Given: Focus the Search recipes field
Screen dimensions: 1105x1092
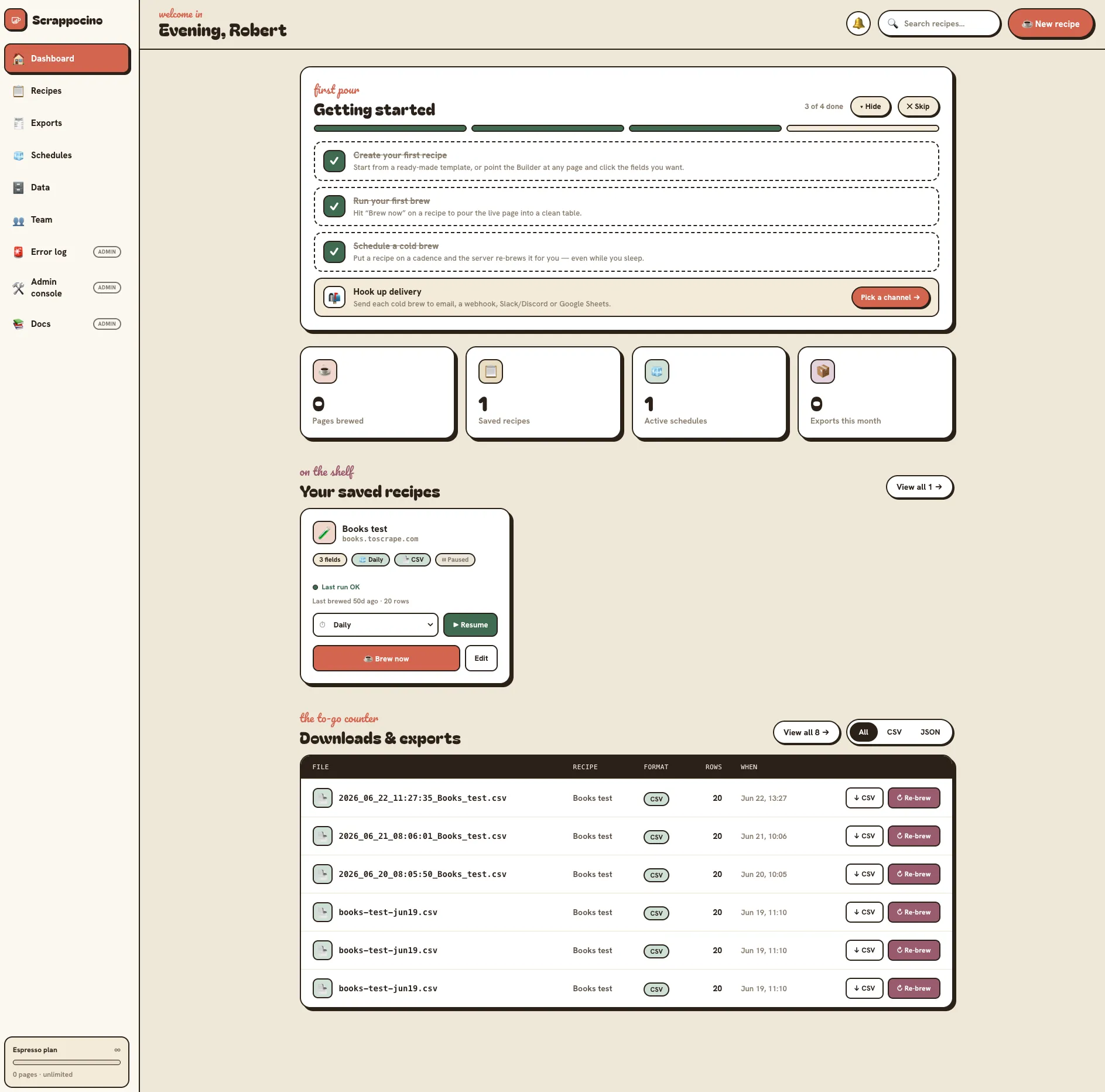Looking at the screenshot, I should tap(939, 23).
